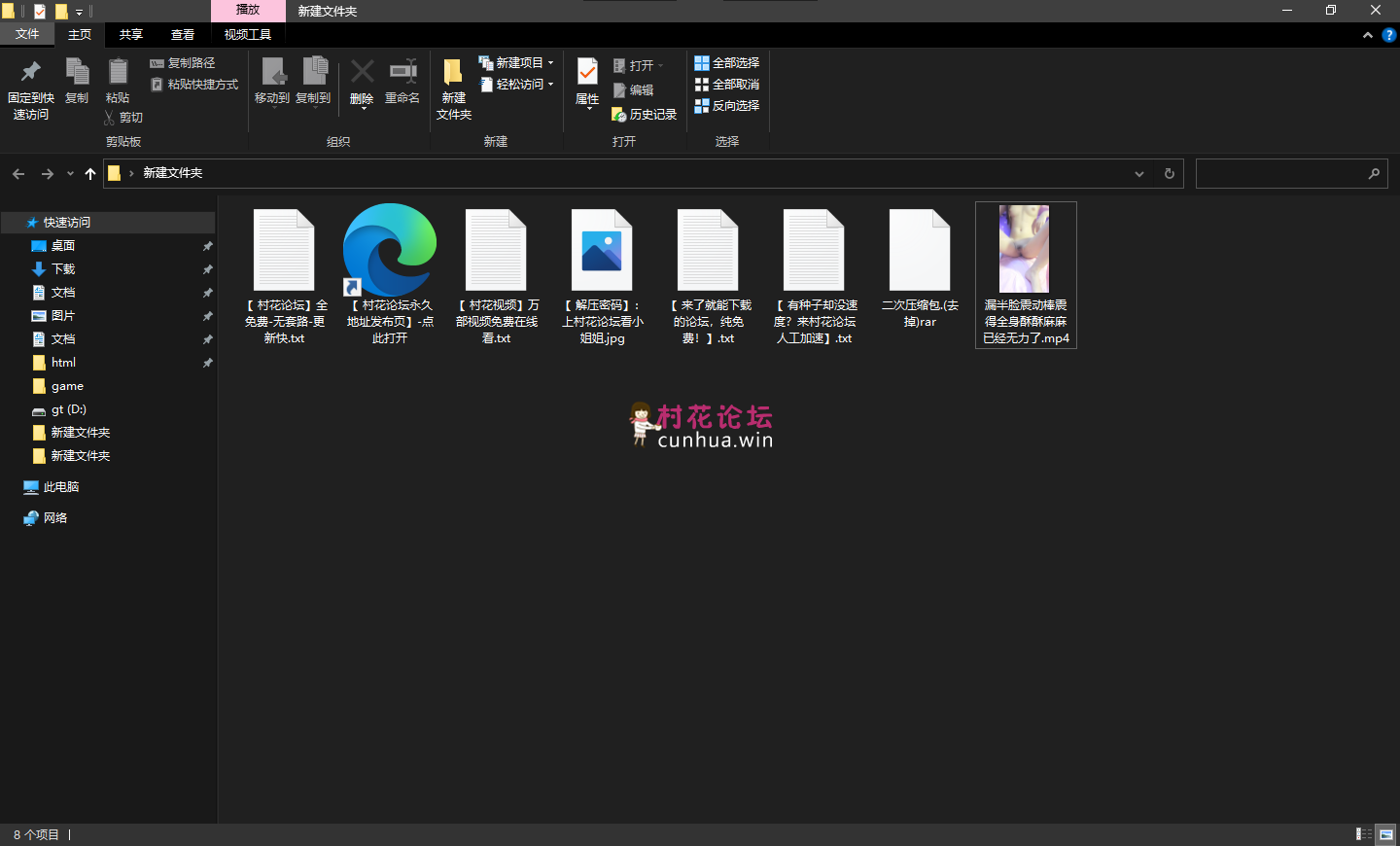The height and width of the screenshot is (846, 1400).
Task: Collapse the ribbon with the chevron toggle
Action: (x=1368, y=35)
